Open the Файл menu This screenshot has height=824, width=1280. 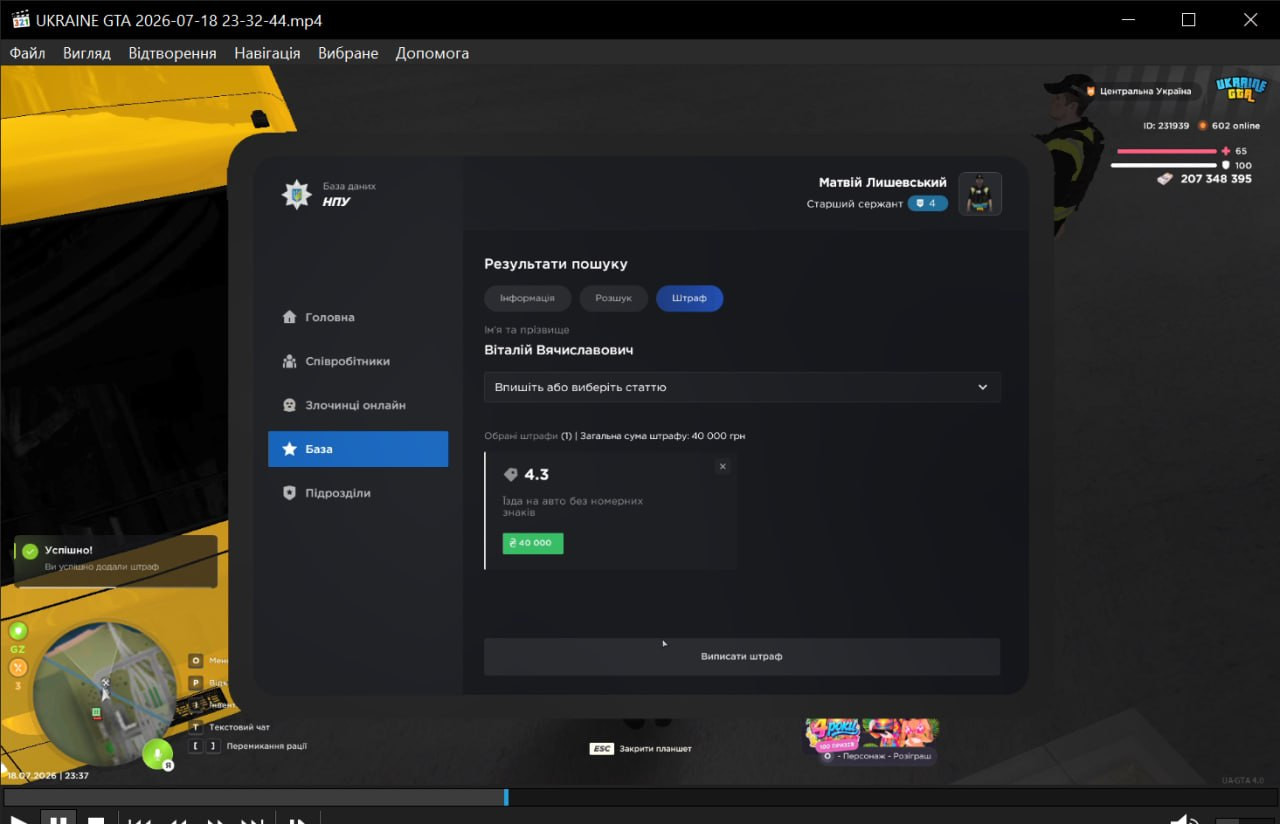coord(27,53)
